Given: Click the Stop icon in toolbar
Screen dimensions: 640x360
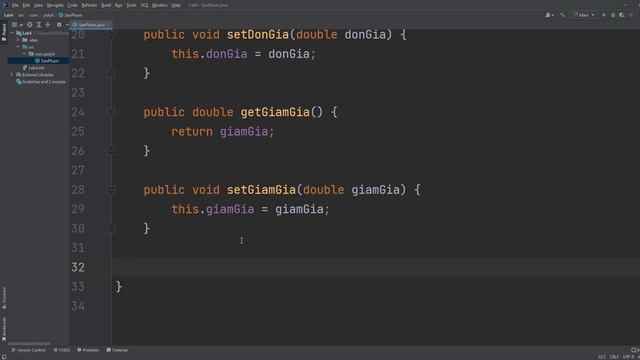Looking at the screenshot, I should [631, 15].
